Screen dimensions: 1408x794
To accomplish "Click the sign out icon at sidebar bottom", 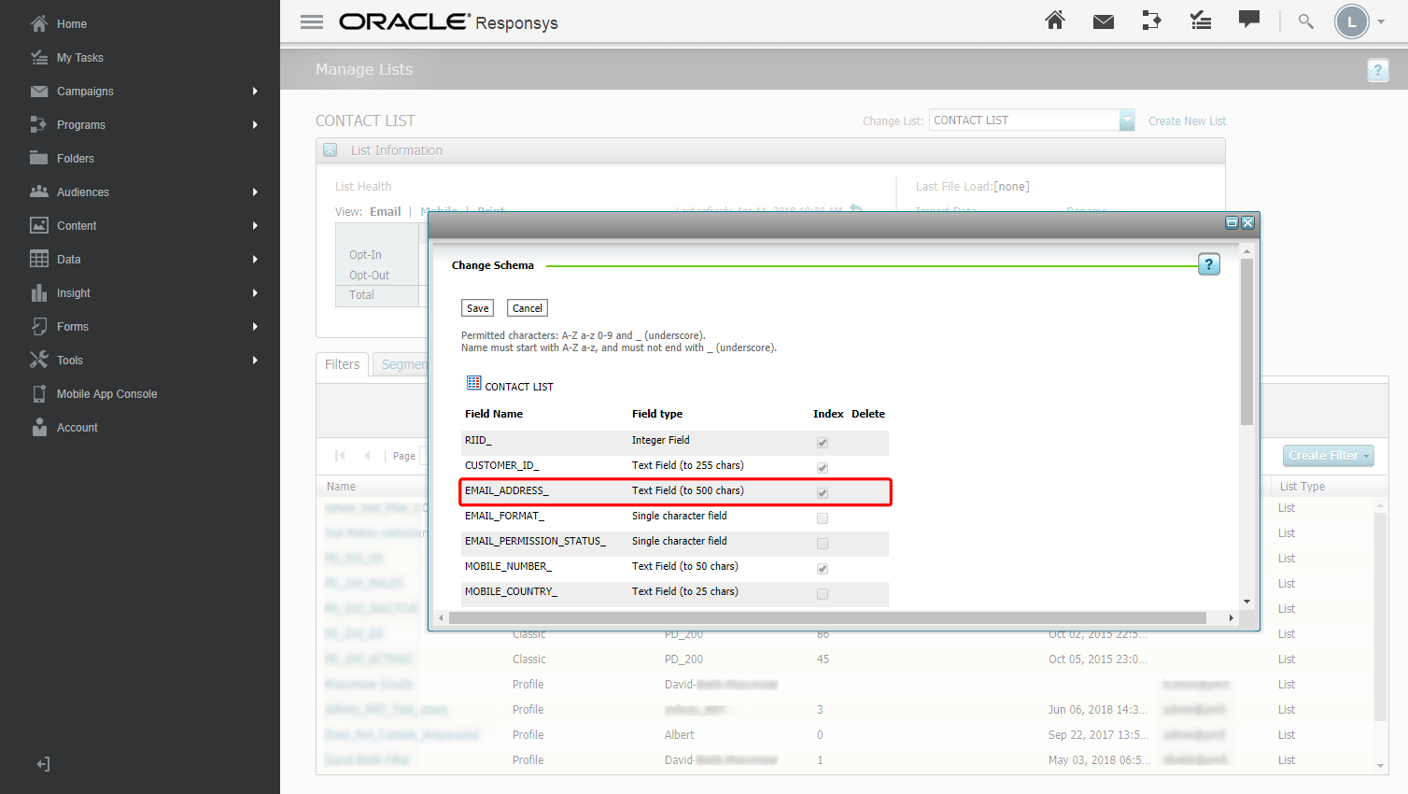I will point(43,764).
